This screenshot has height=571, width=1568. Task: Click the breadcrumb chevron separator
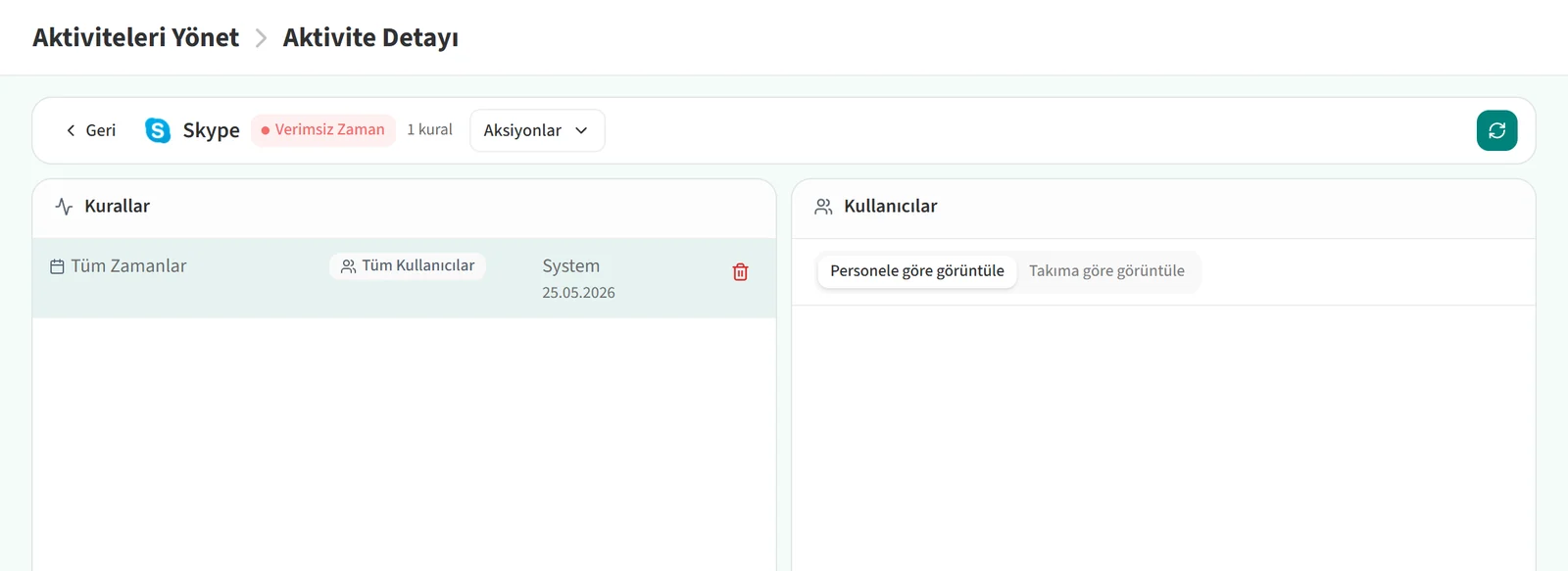click(261, 38)
